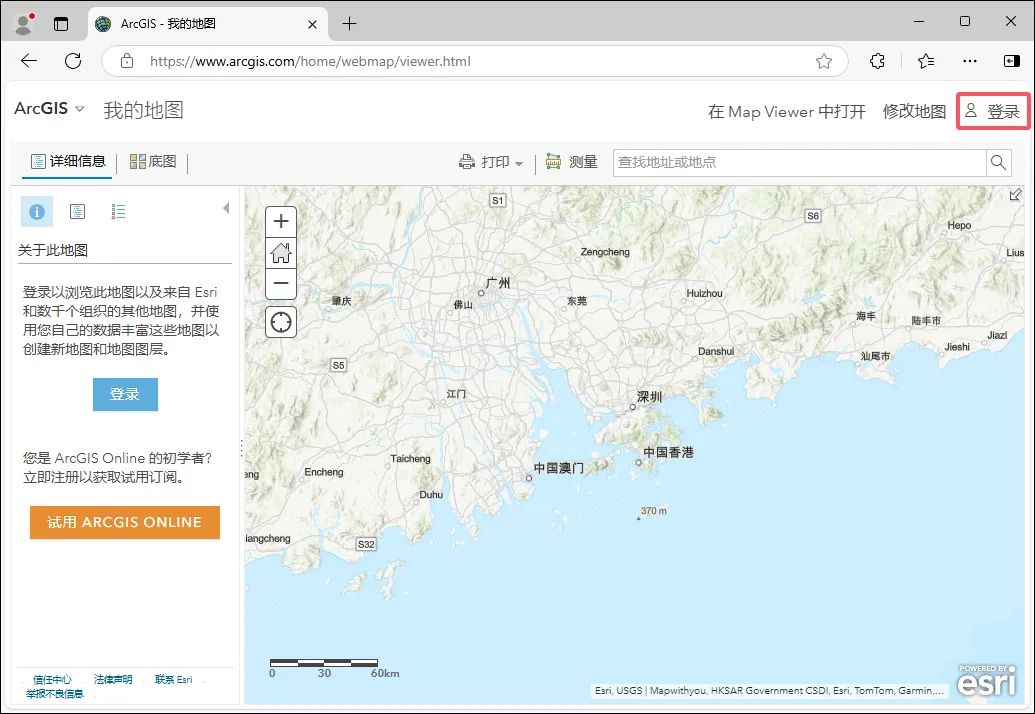Click the 肇庆 label on map
Image resolution: width=1035 pixels, height=714 pixels.
(x=341, y=301)
